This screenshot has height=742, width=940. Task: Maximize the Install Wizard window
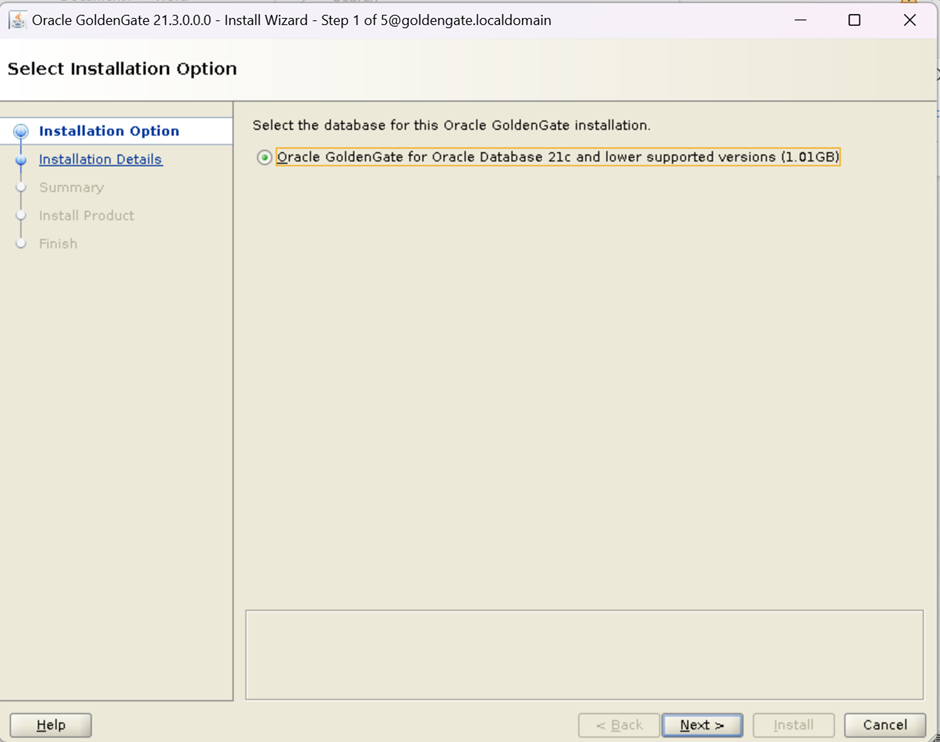click(x=854, y=20)
